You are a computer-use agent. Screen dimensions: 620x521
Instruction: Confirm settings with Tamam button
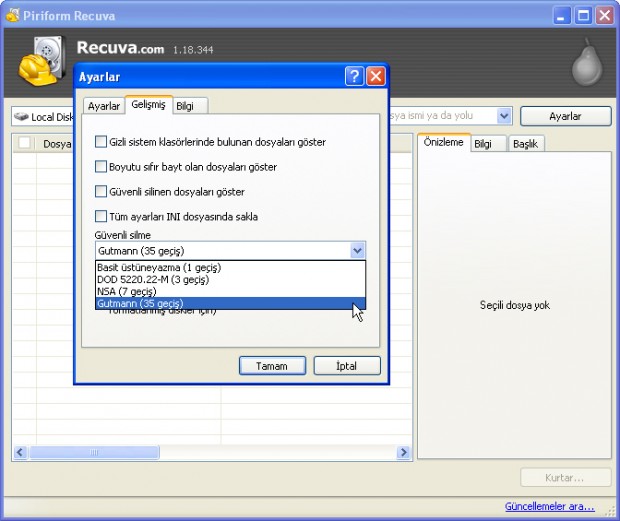coord(272,366)
